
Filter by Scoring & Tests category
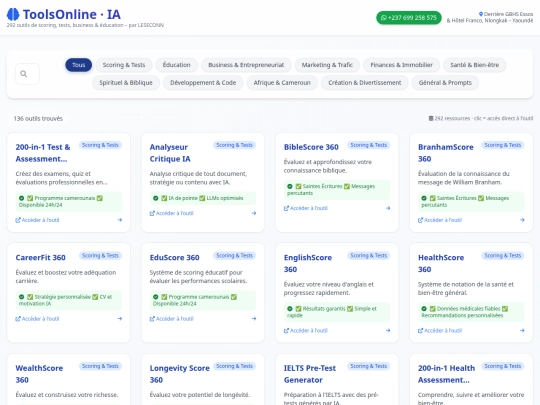[x=124, y=65]
